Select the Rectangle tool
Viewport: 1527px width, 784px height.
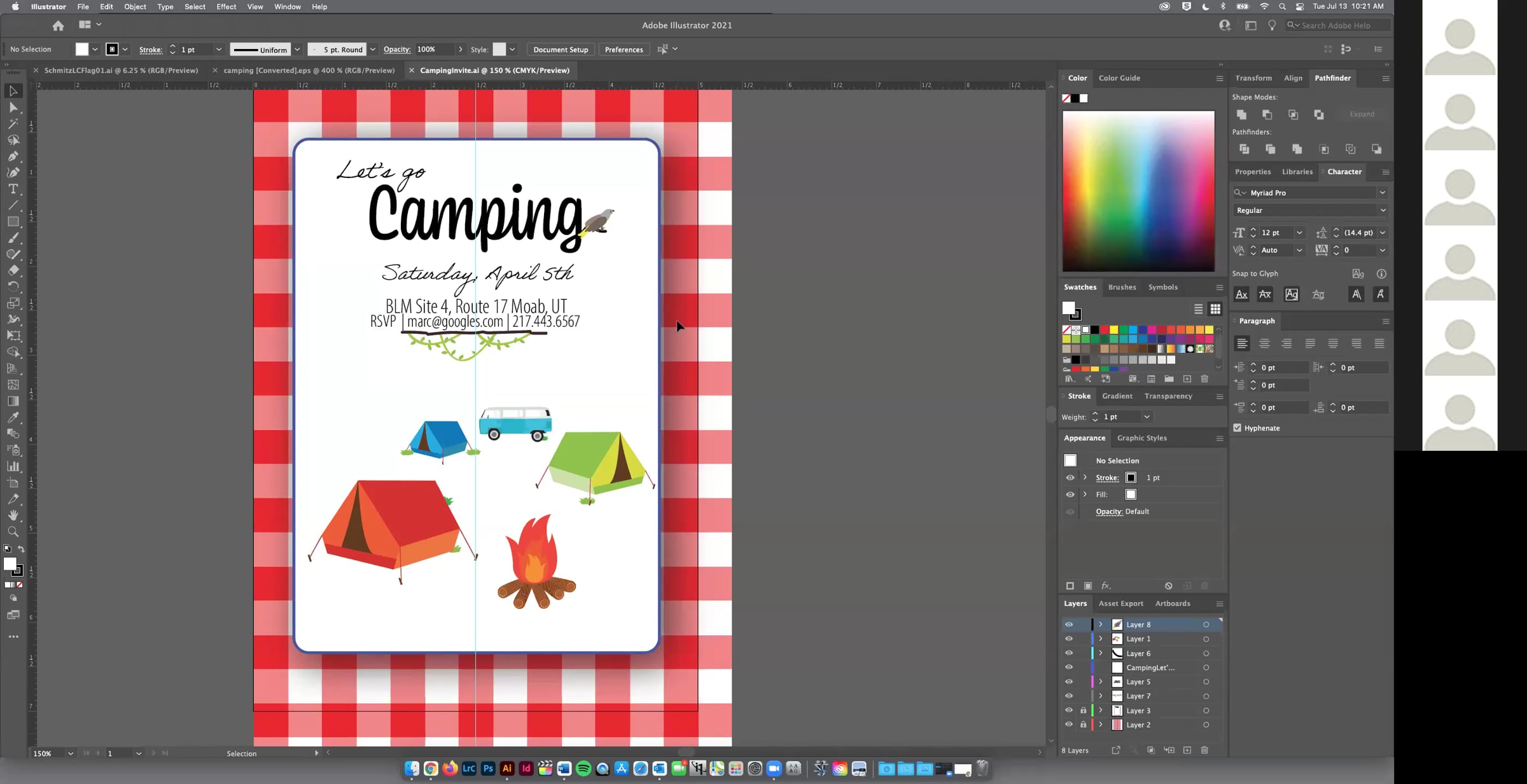tap(13, 222)
